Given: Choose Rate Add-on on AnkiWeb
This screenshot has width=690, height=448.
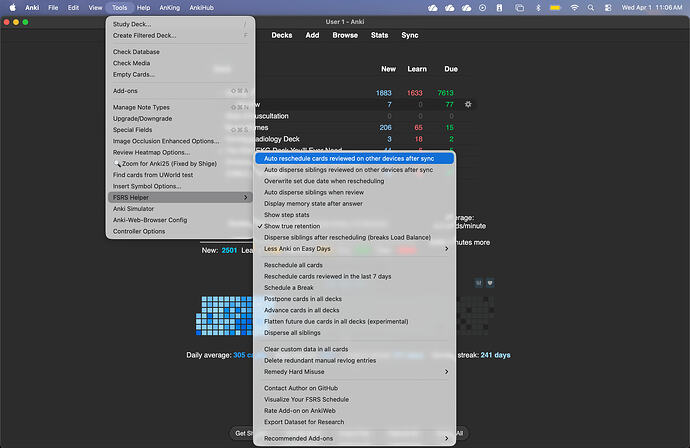Looking at the screenshot, I should 355,411.
